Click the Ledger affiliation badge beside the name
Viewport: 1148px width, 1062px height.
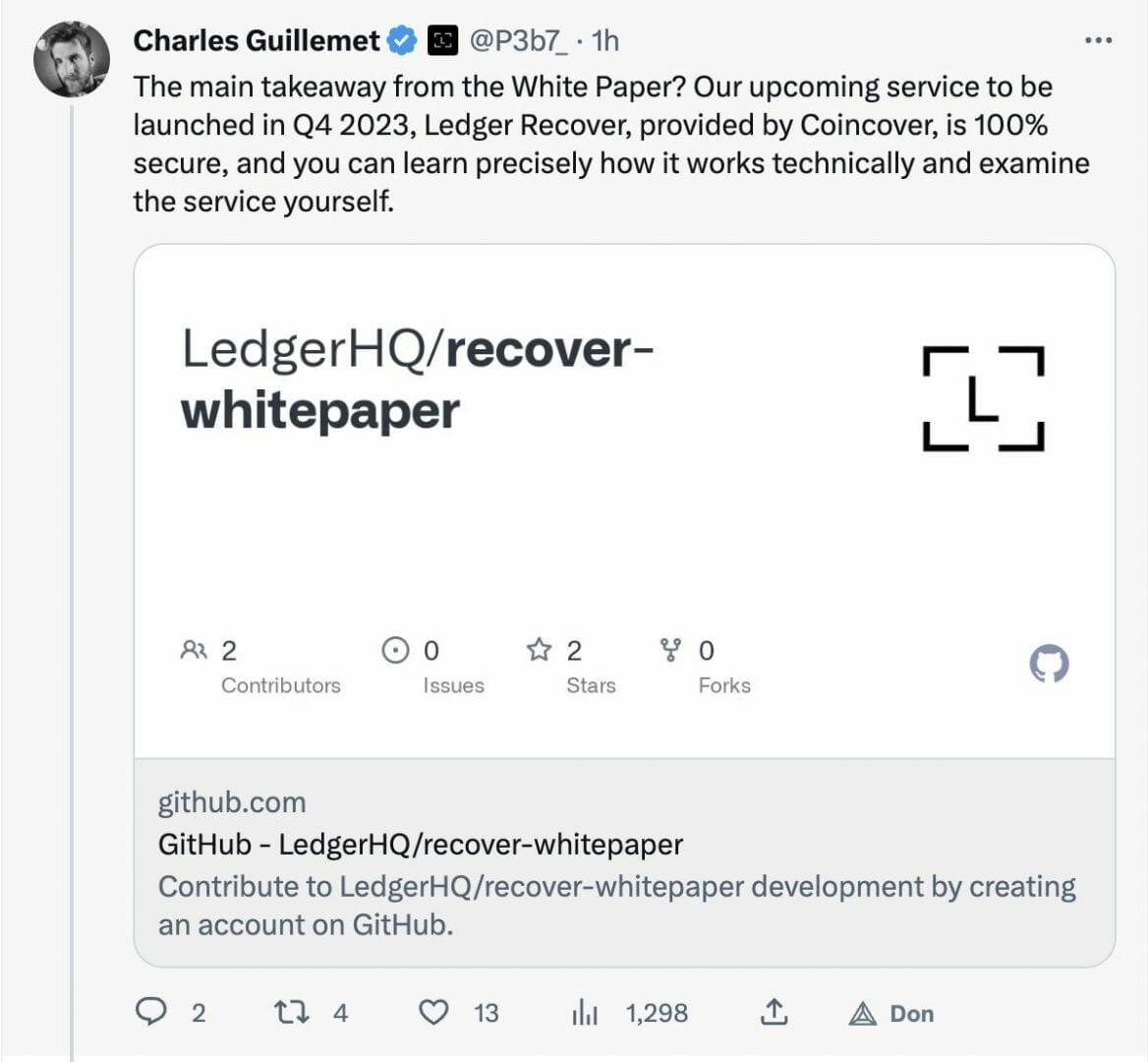443,40
